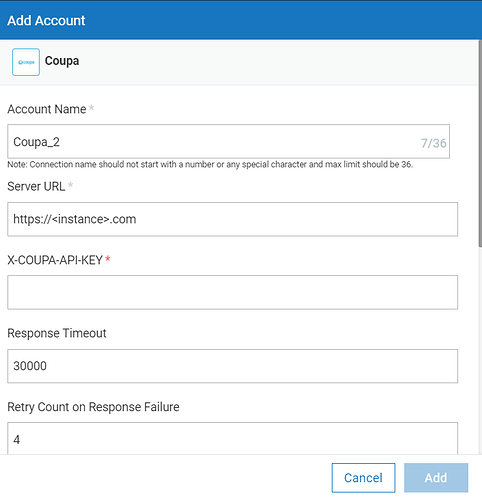Screen dimensions: 482x500
Task: Click the Account Name input field
Action: (x=229, y=142)
